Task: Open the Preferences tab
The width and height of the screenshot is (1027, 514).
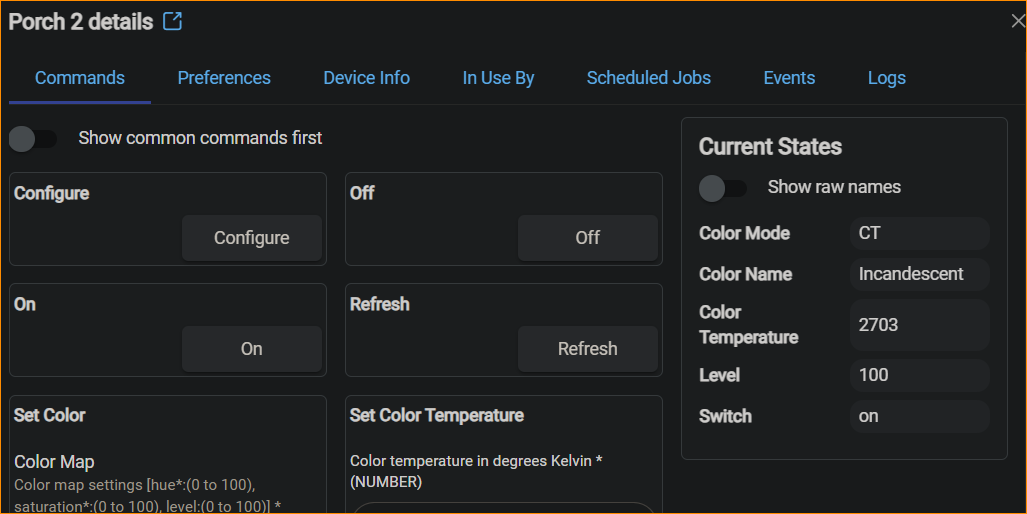Action: point(224,78)
